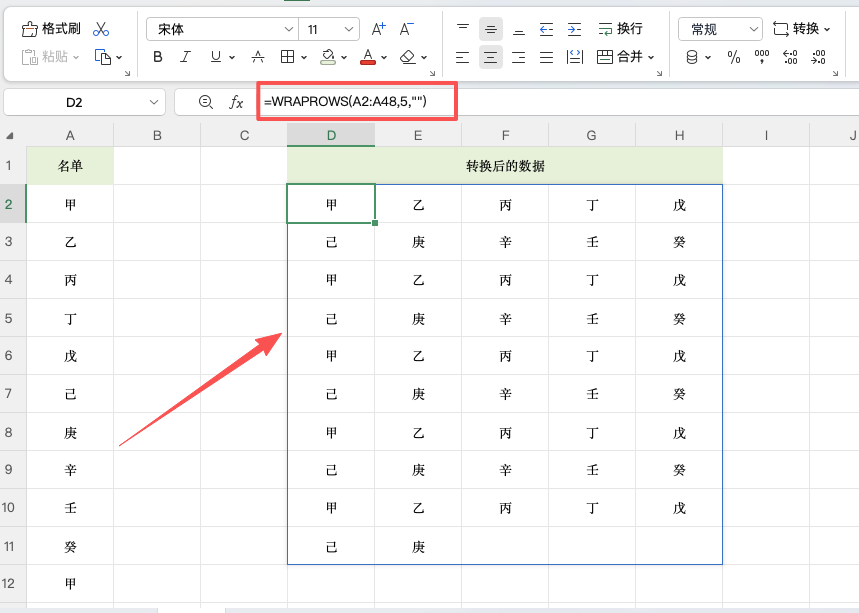
Task: Apply thousands separator format
Action: click(x=762, y=57)
